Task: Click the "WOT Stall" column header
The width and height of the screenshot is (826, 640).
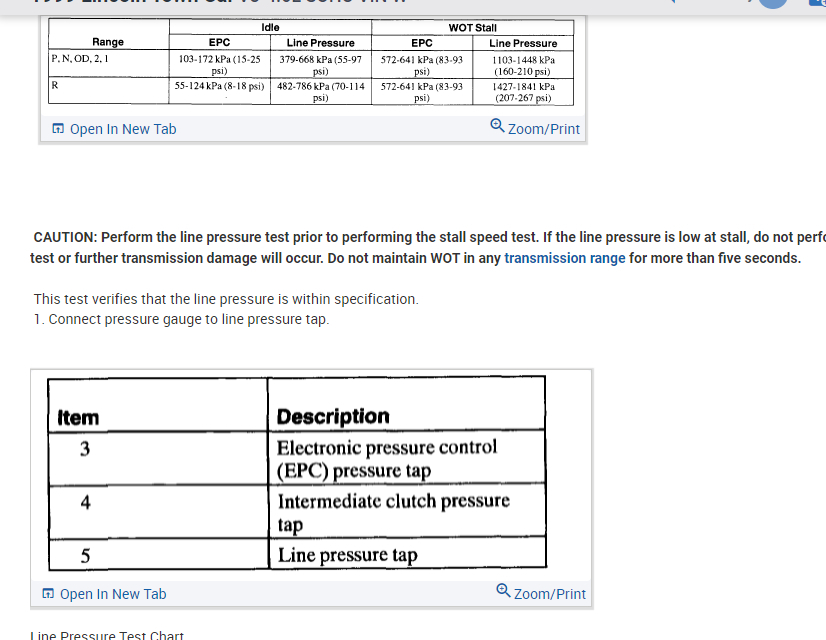Action: click(473, 27)
